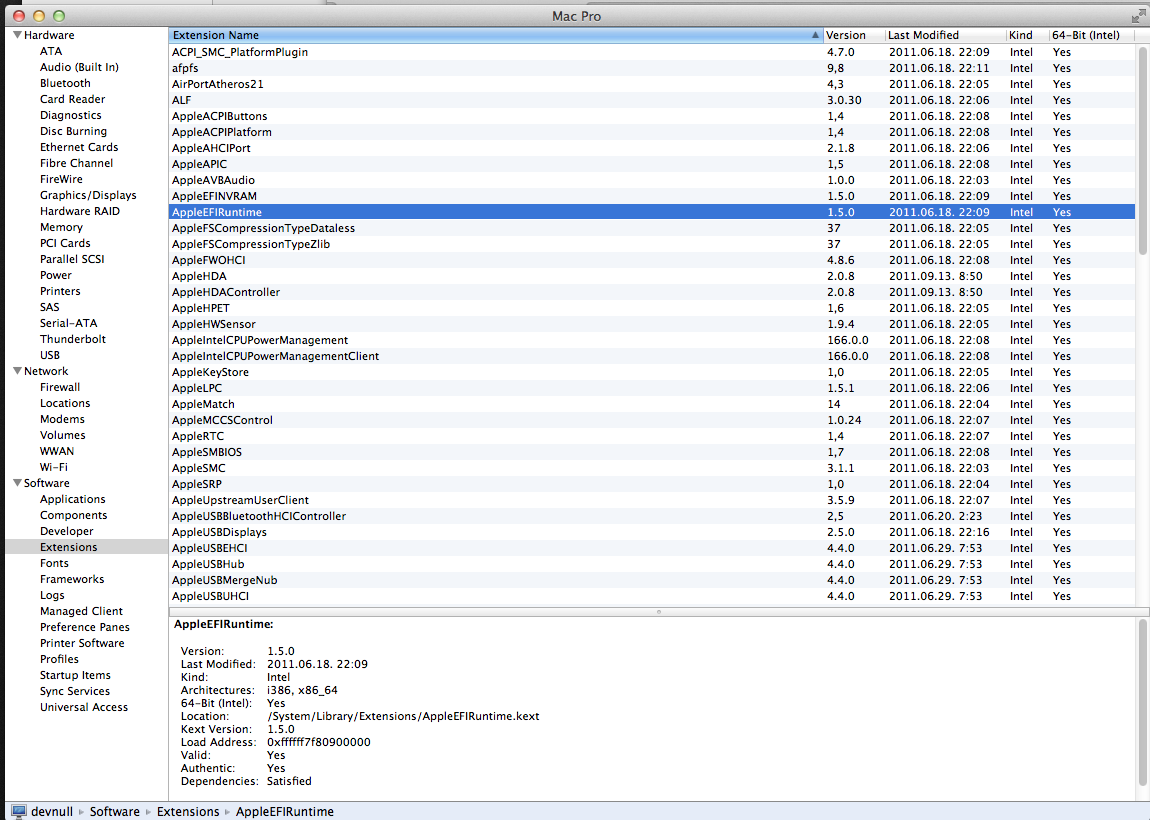This screenshot has width=1150, height=820.
Task: Select Bluetooth in the sidebar
Action: (65, 83)
